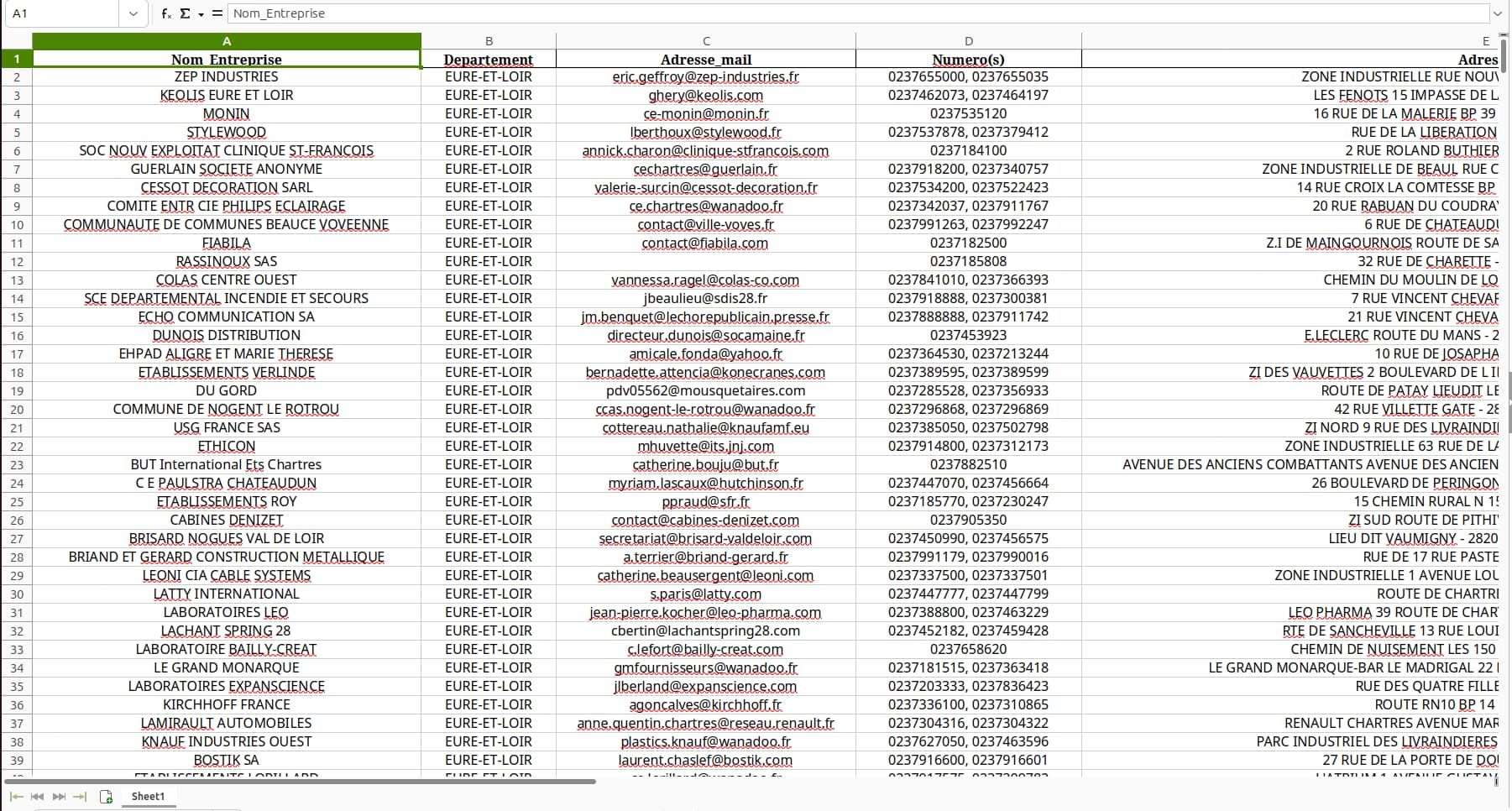Switch to the Sheet1 tab
This screenshot has height=811, width=1512.
[x=148, y=797]
